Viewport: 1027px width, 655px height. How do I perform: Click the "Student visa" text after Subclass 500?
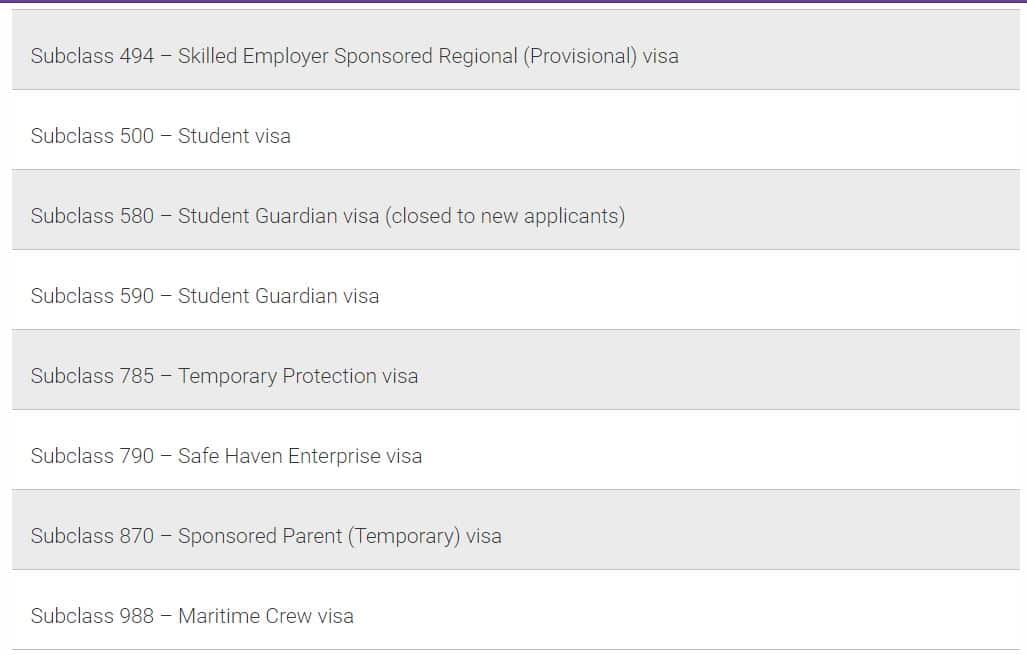pos(234,136)
